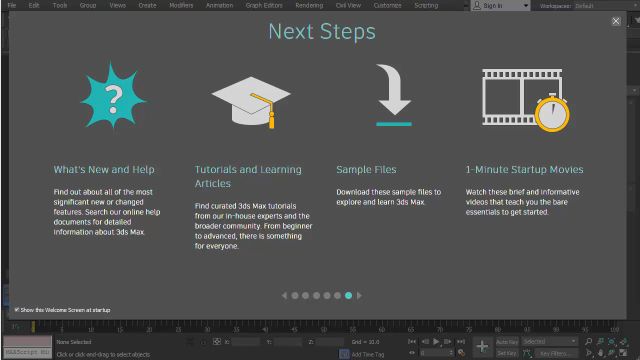
Task: Open the Edit menu
Action: [34, 5]
